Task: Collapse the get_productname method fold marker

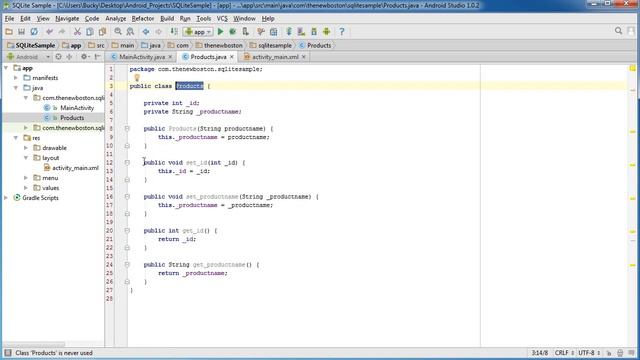Action: [x=127, y=264]
